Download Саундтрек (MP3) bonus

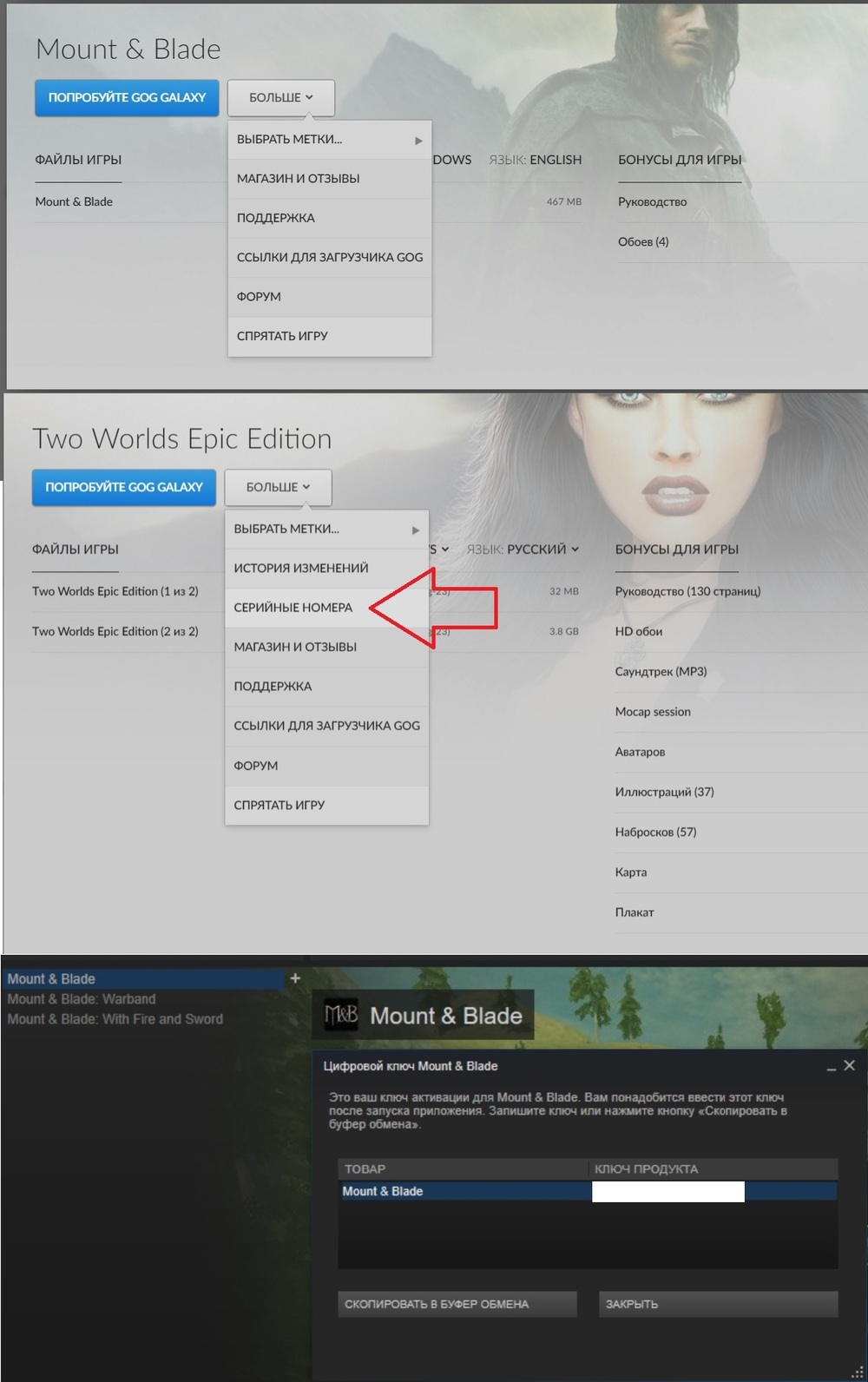pos(661,671)
